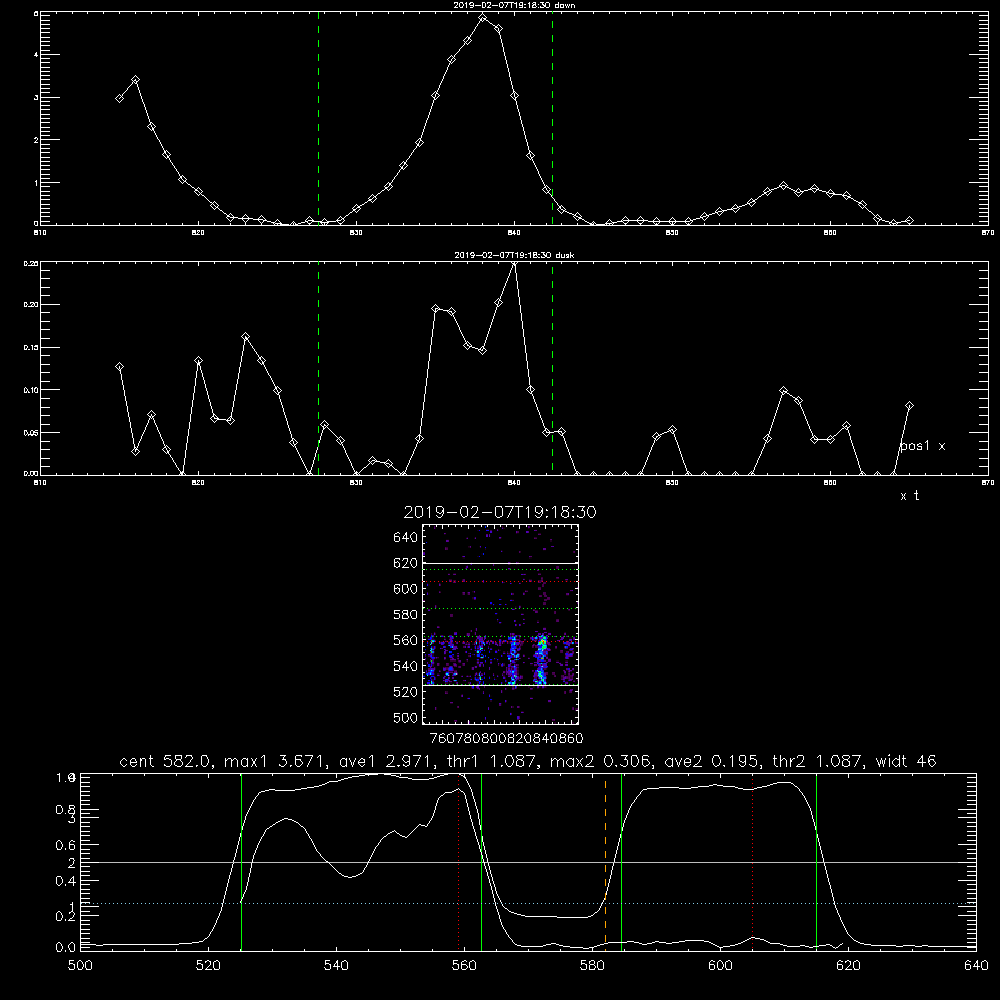Click the dawn plot x-axis label 810
This screenshot has width=1000, height=1000.
coord(40,233)
